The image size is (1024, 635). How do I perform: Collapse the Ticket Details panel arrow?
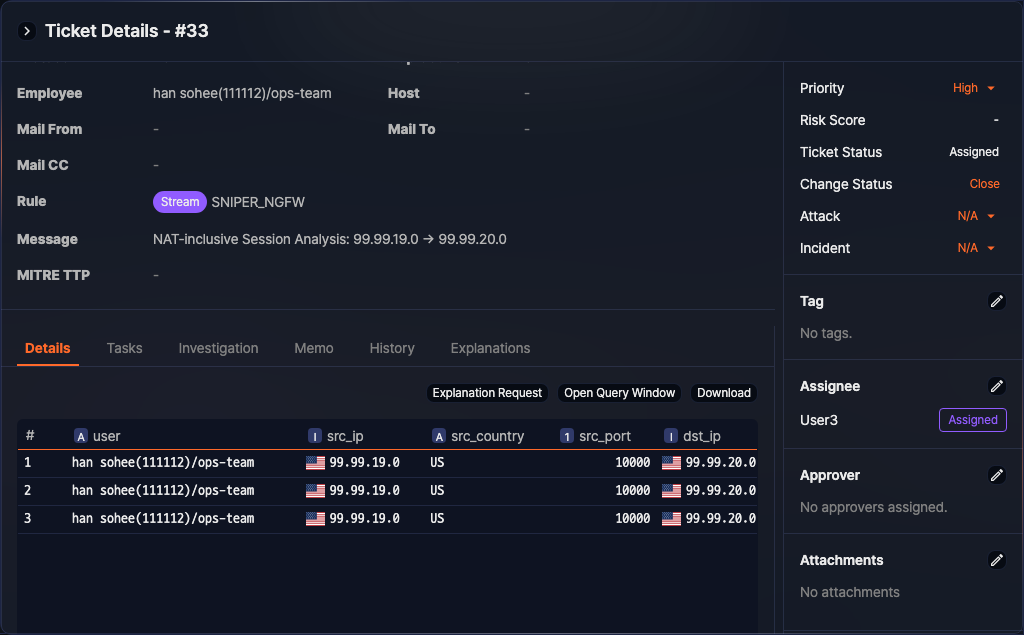27,31
